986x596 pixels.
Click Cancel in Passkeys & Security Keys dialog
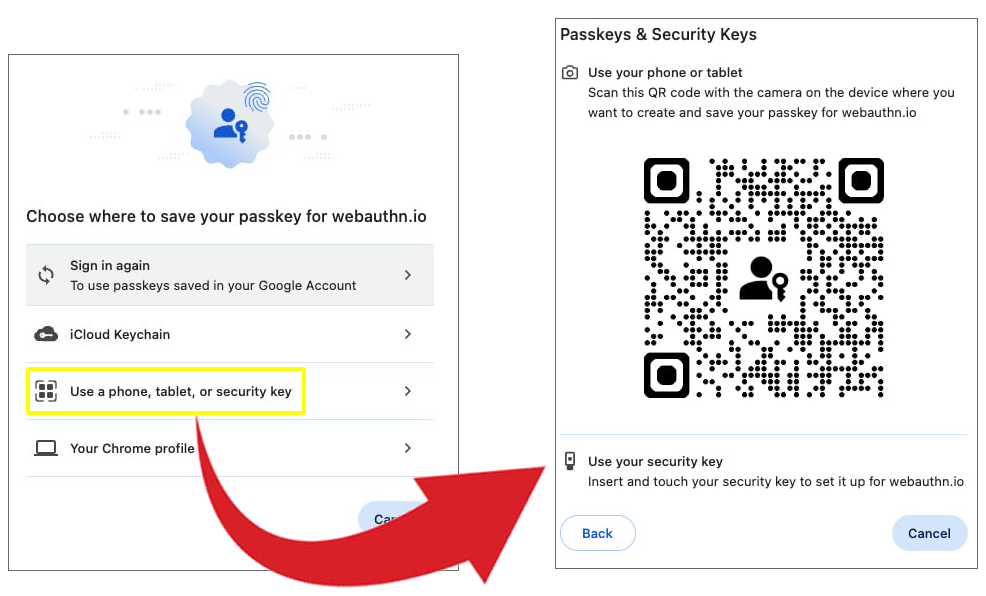[x=929, y=533]
